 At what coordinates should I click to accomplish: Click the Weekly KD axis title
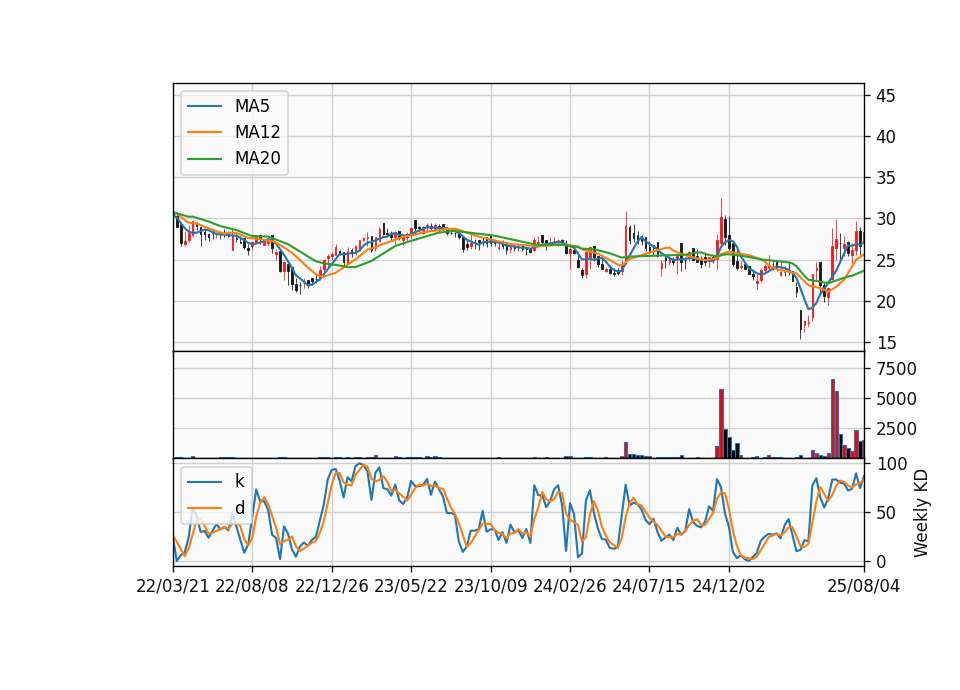pyautogui.click(x=921, y=513)
